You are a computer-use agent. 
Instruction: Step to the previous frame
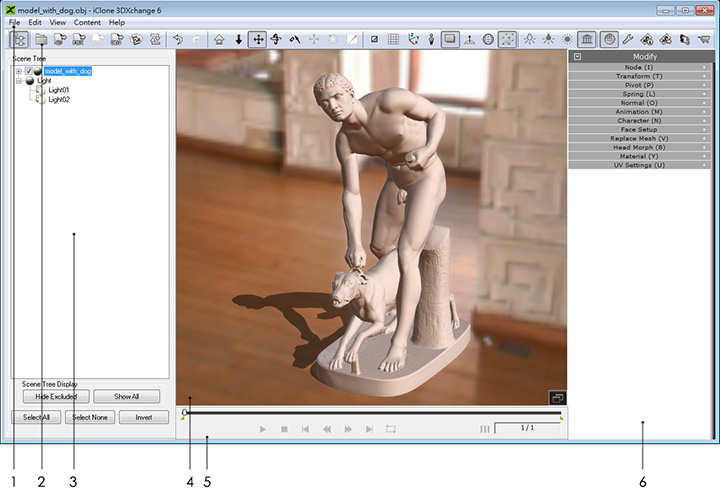point(327,429)
